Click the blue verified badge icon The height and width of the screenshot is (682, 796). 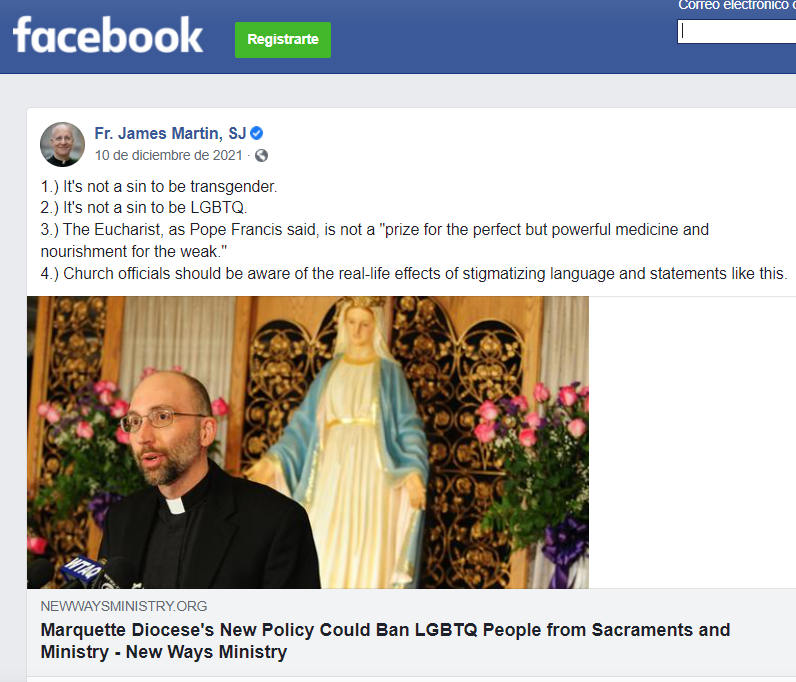[x=257, y=133]
